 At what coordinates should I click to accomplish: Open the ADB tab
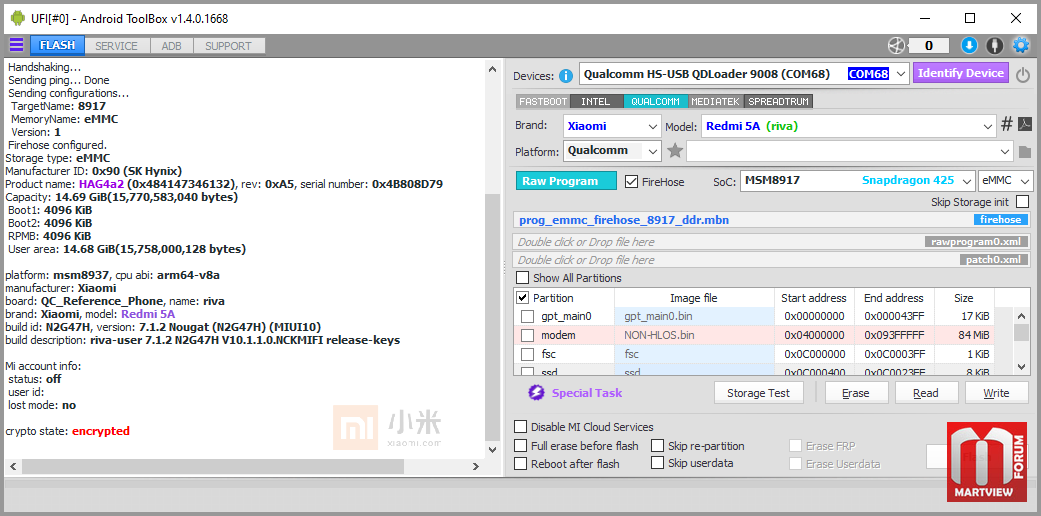(x=171, y=46)
